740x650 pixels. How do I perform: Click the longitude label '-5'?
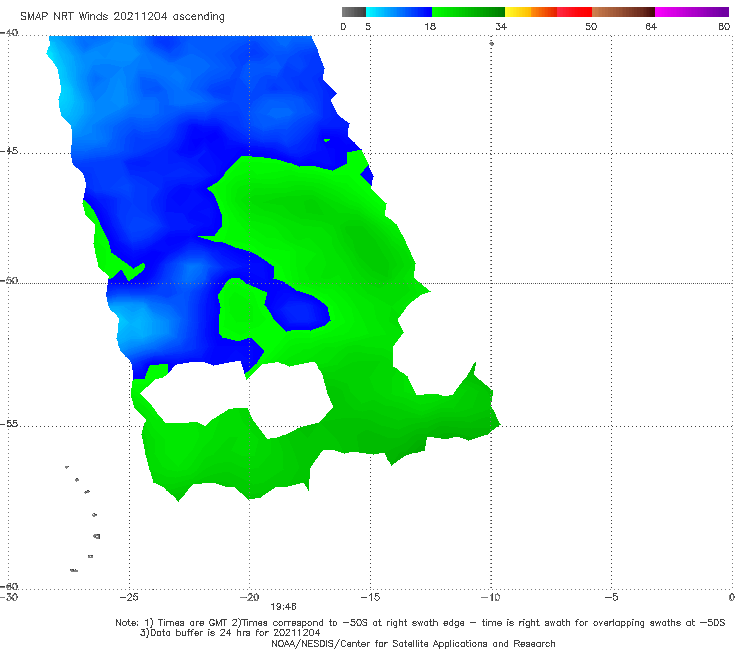click(612, 597)
